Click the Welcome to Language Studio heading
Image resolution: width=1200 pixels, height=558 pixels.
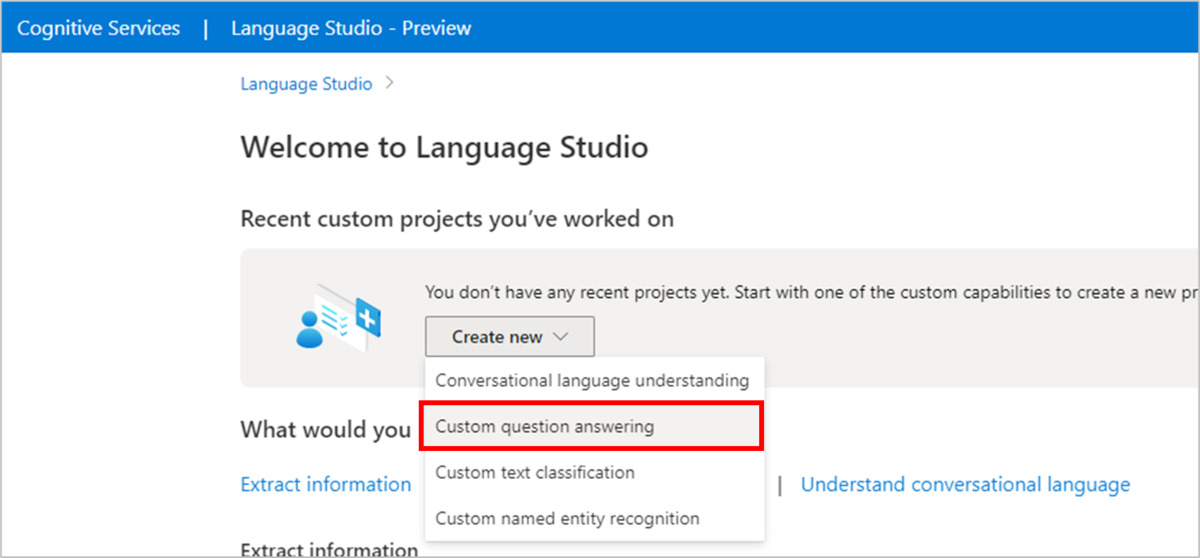point(444,148)
